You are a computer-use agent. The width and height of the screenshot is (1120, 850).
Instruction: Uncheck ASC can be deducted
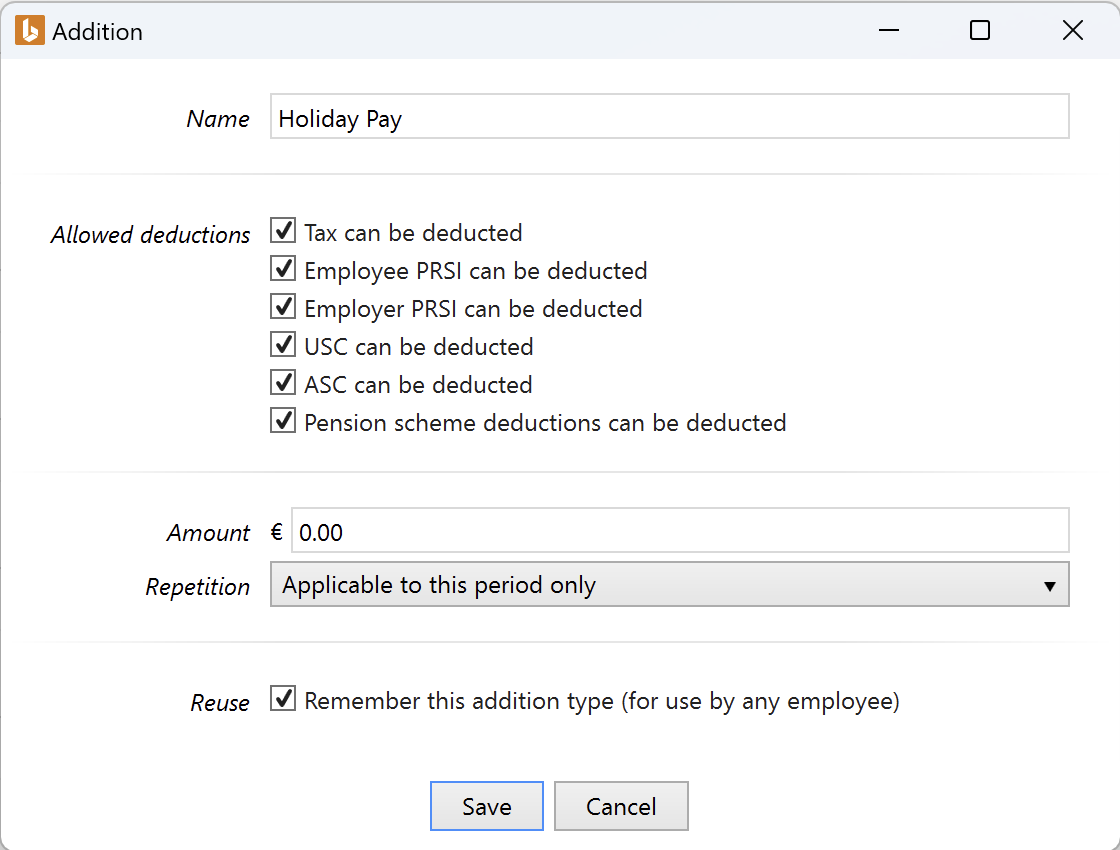pyautogui.click(x=283, y=382)
